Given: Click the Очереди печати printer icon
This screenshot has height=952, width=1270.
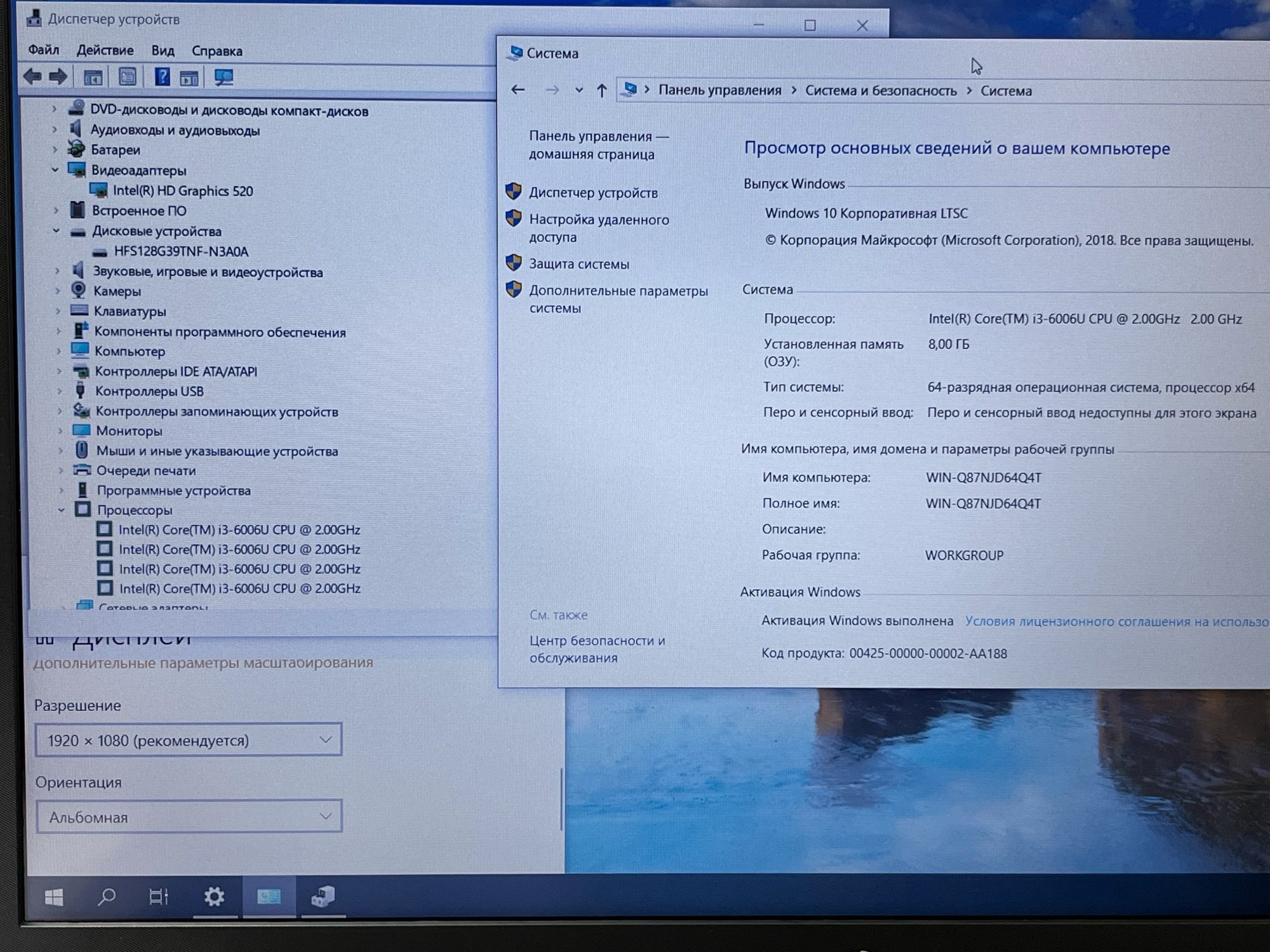Looking at the screenshot, I should point(82,470).
